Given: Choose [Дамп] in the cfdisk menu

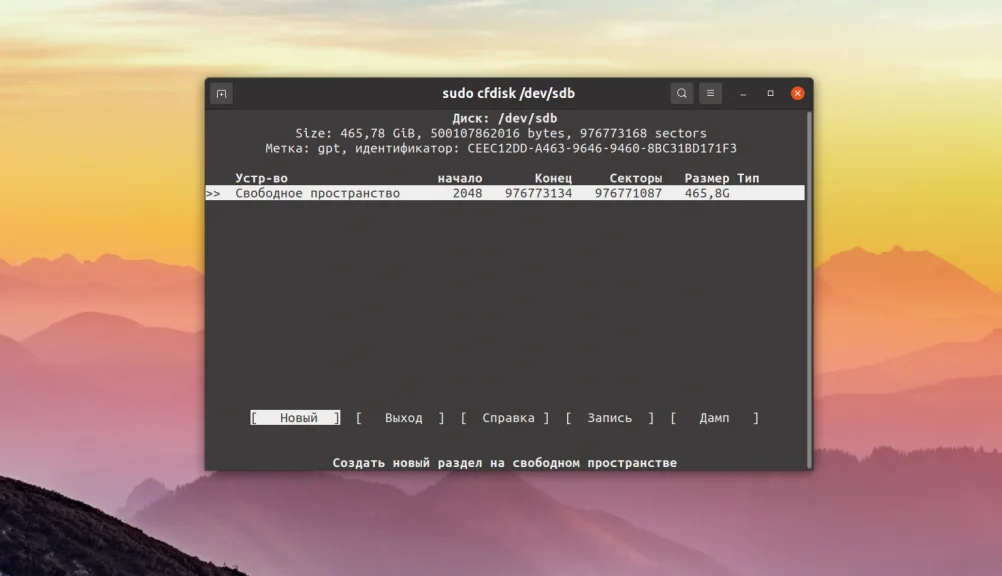Looking at the screenshot, I should click(716, 417).
